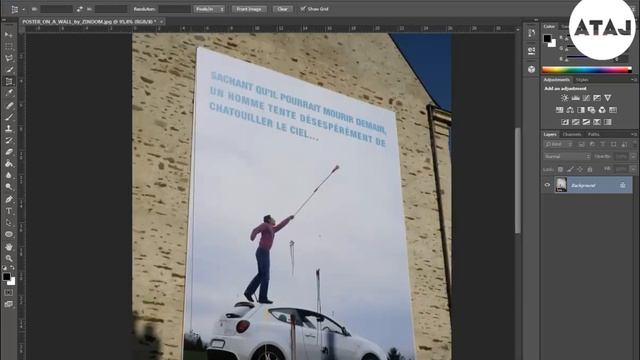640x360 pixels.
Task: Select the Brush tool
Action: (x=9, y=117)
